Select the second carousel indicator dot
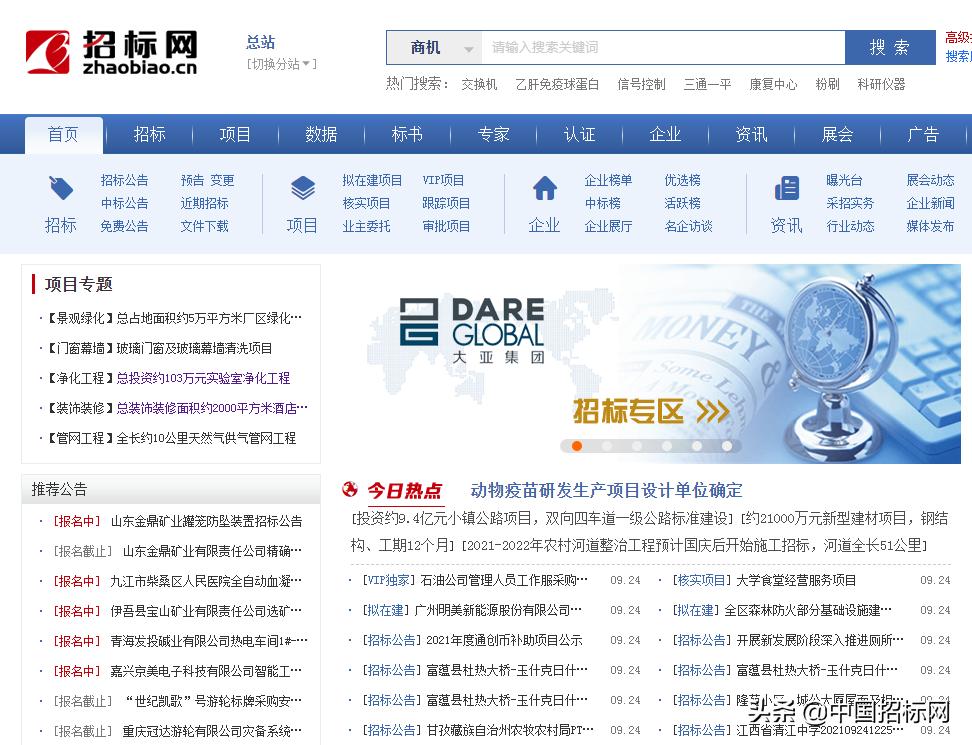 coord(607,446)
